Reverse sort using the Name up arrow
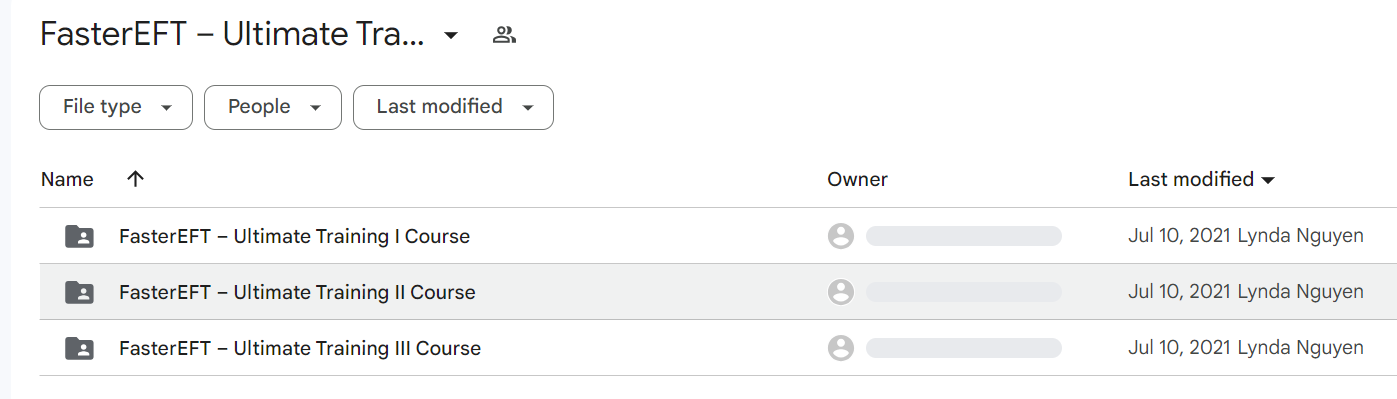The image size is (1397, 399). point(136,179)
